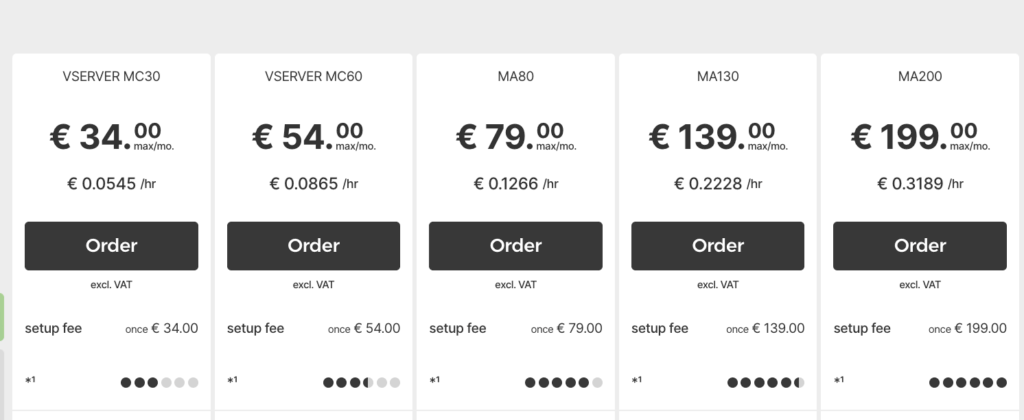Order the MA130 server
This screenshot has height=420, width=1024.
click(718, 246)
